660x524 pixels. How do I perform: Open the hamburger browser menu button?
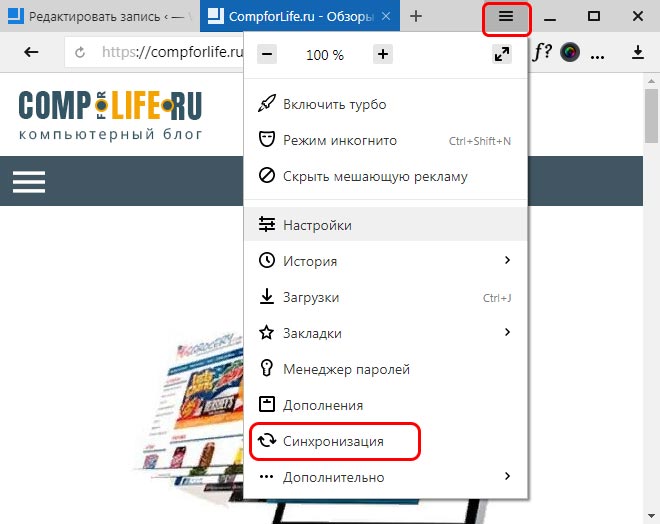click(506, 17)
